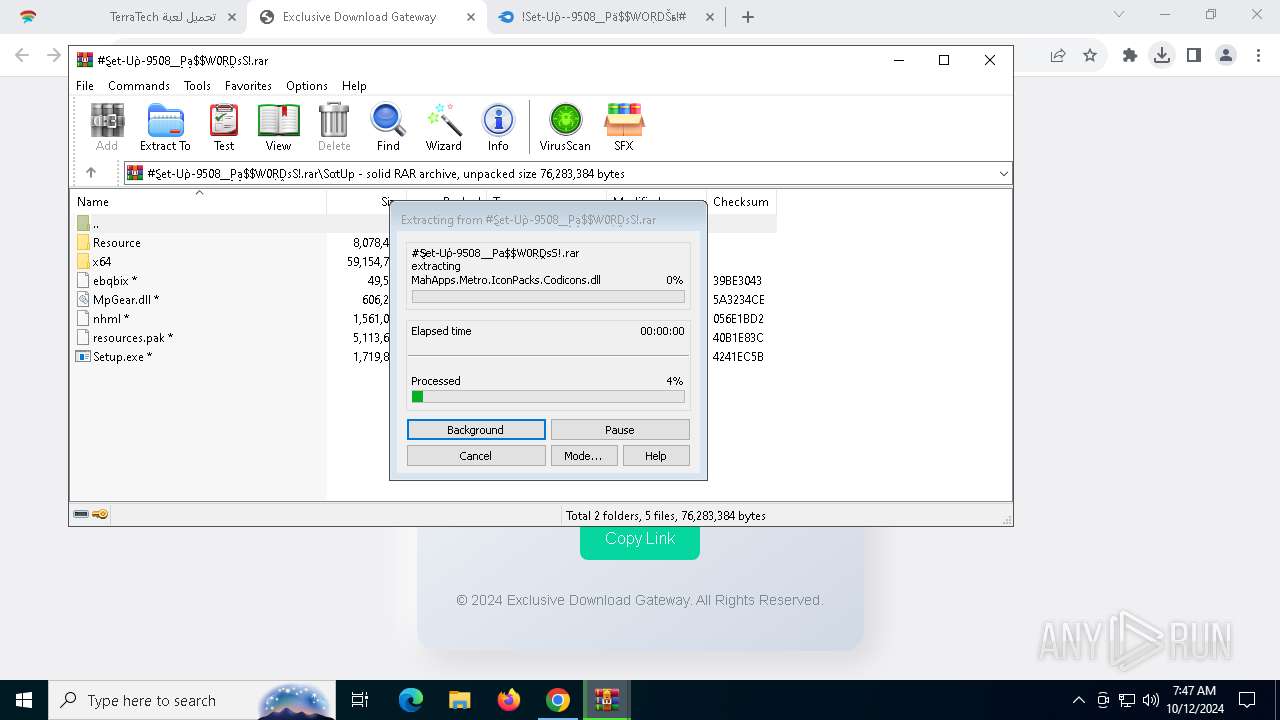This screenshot has width=1280, height=720.
Task: Switch to the !Set-Up--9508 browser tab
Action: click(x=607, y=17)
